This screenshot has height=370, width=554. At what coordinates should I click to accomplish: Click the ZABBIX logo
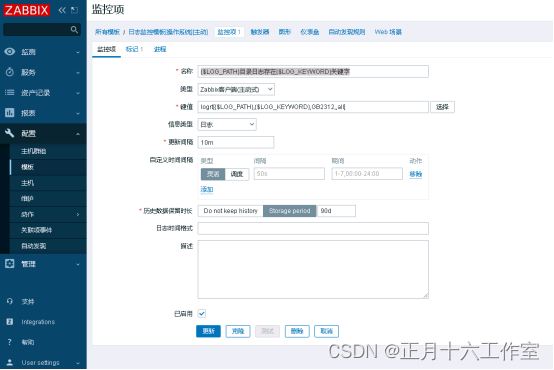tap(26, 10)
